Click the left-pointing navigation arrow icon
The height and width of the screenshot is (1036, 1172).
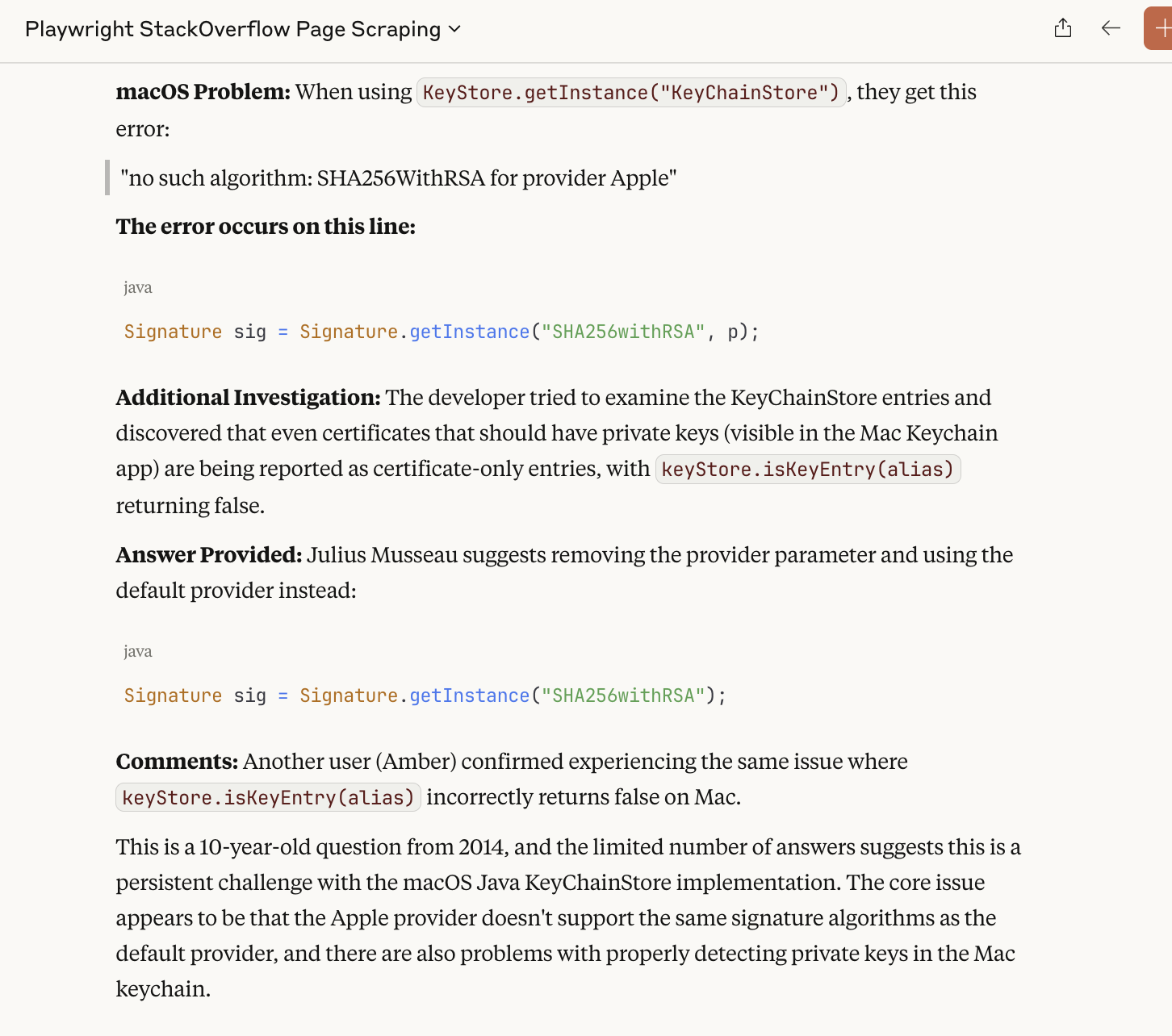pos(1111,27)
